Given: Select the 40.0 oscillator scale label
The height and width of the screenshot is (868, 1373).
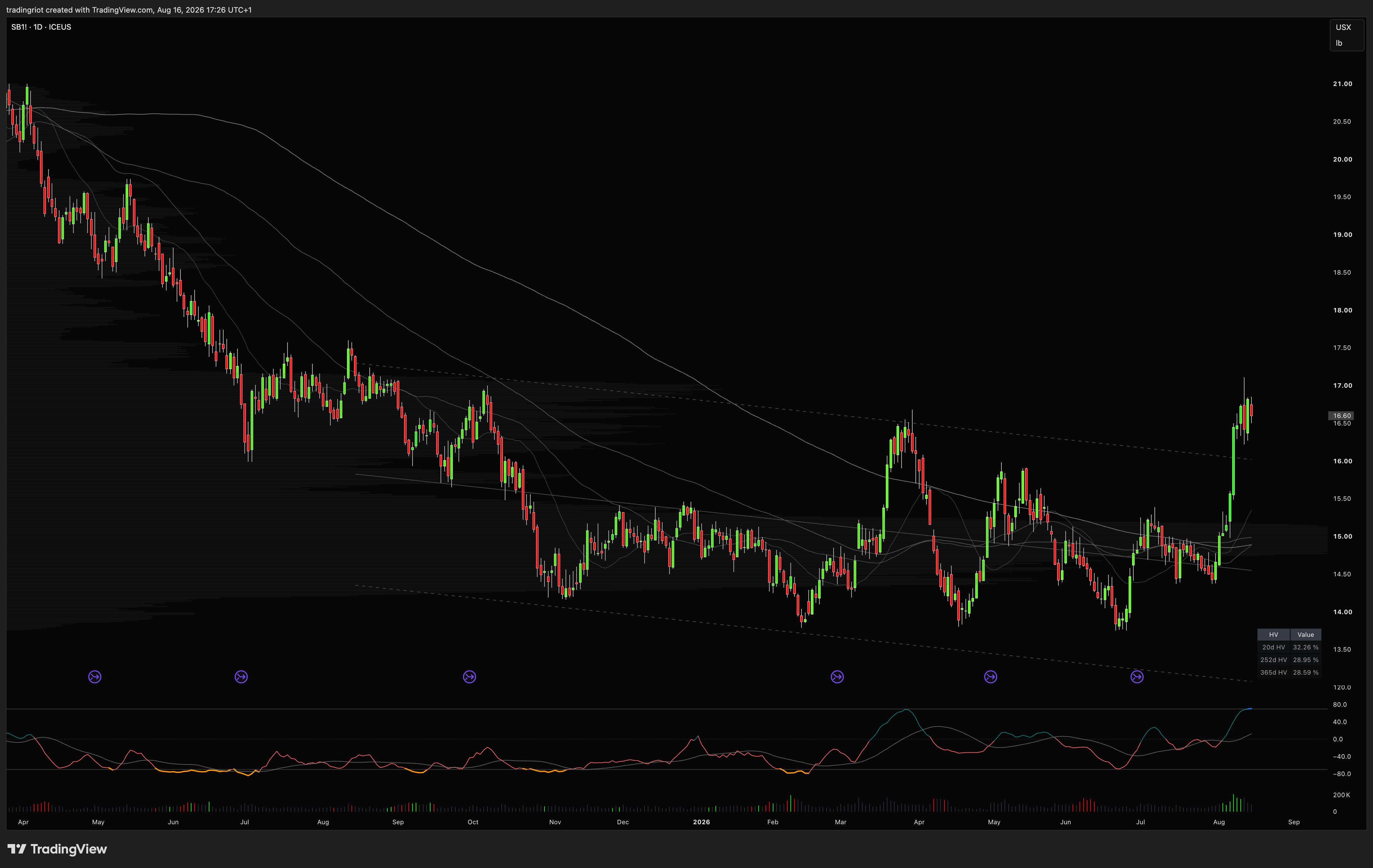Looking at the screenshot, I should pyautogui.click(x=1340, y=722).
